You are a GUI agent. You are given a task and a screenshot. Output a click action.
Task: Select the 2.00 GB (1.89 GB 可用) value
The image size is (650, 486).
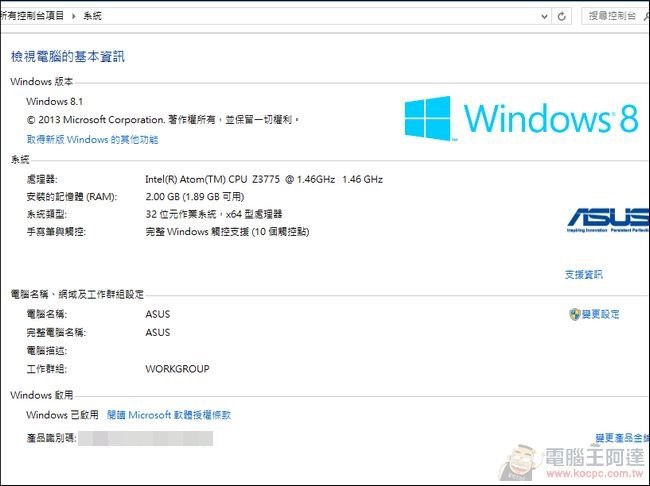coord(195,197)
